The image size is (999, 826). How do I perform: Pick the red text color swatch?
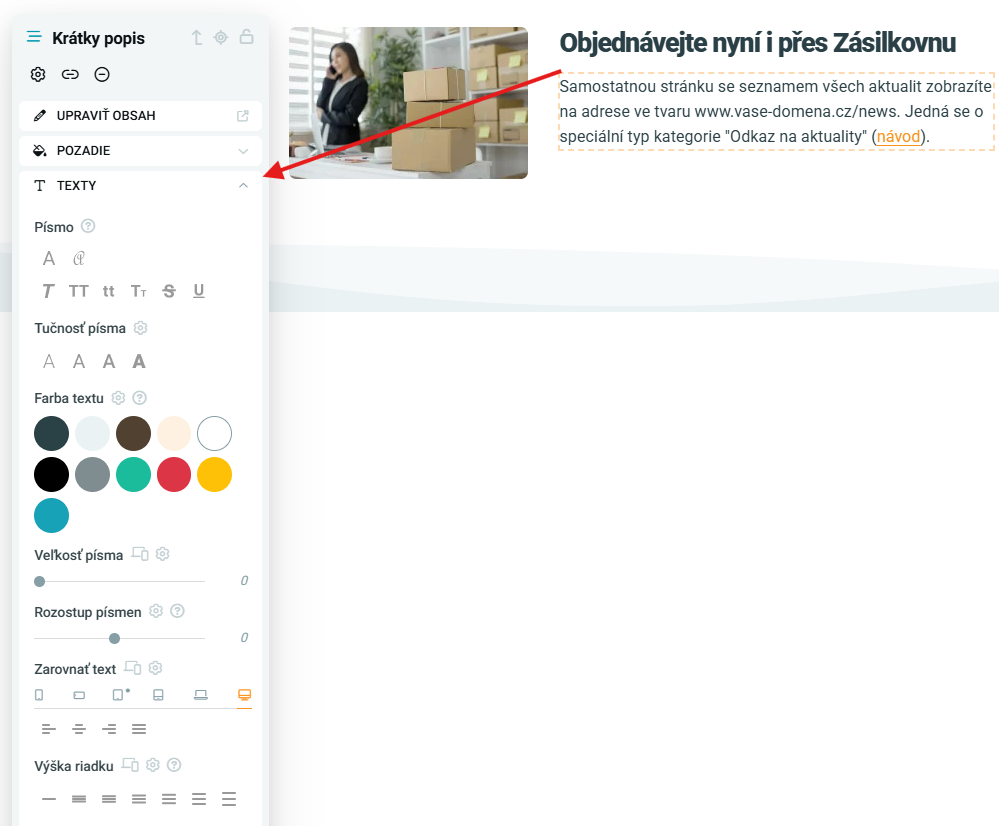[174, 475]
